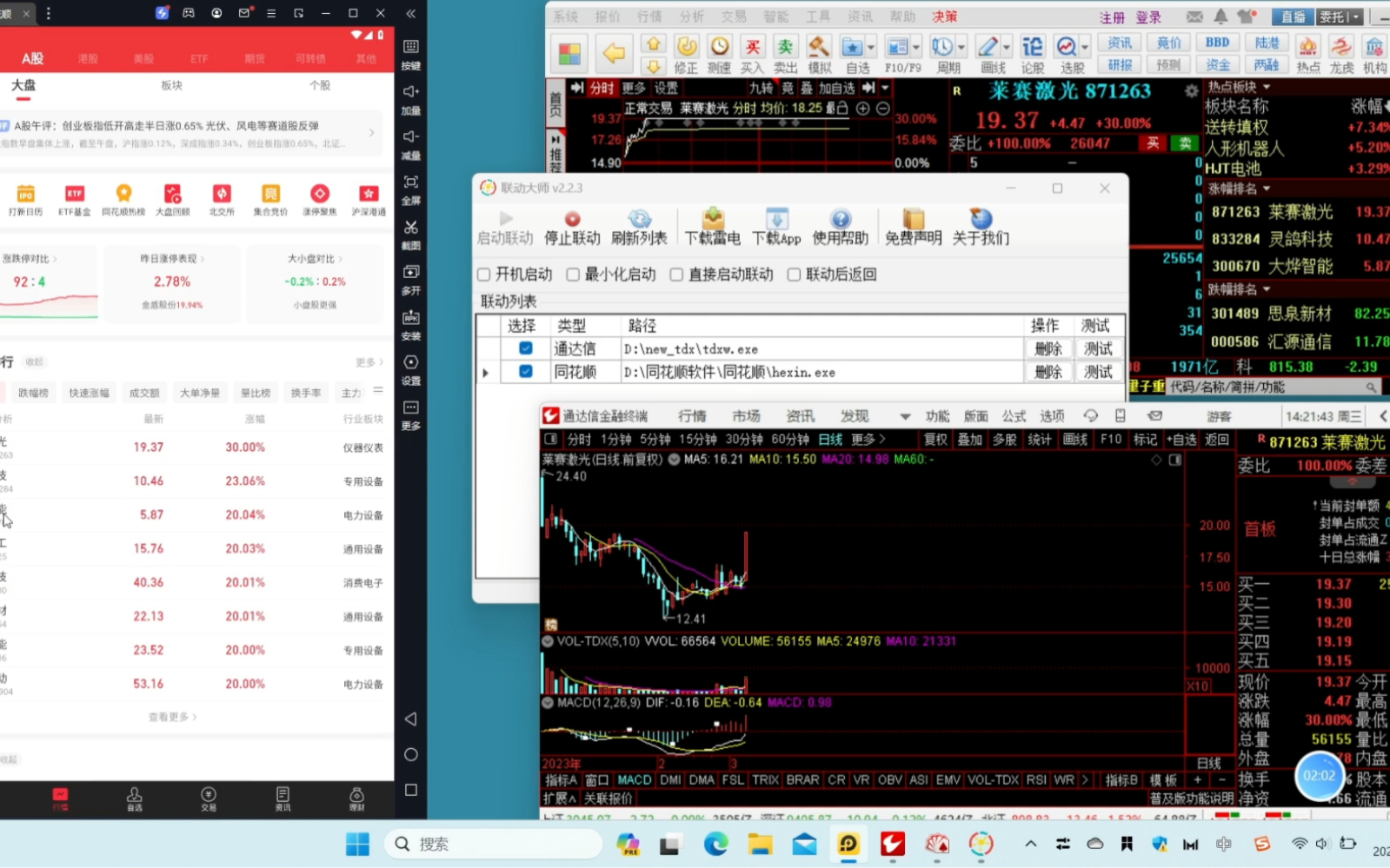
Task: Click 模拟 gavel icon in 同花顺 toolbar
Action: point(819,46)
